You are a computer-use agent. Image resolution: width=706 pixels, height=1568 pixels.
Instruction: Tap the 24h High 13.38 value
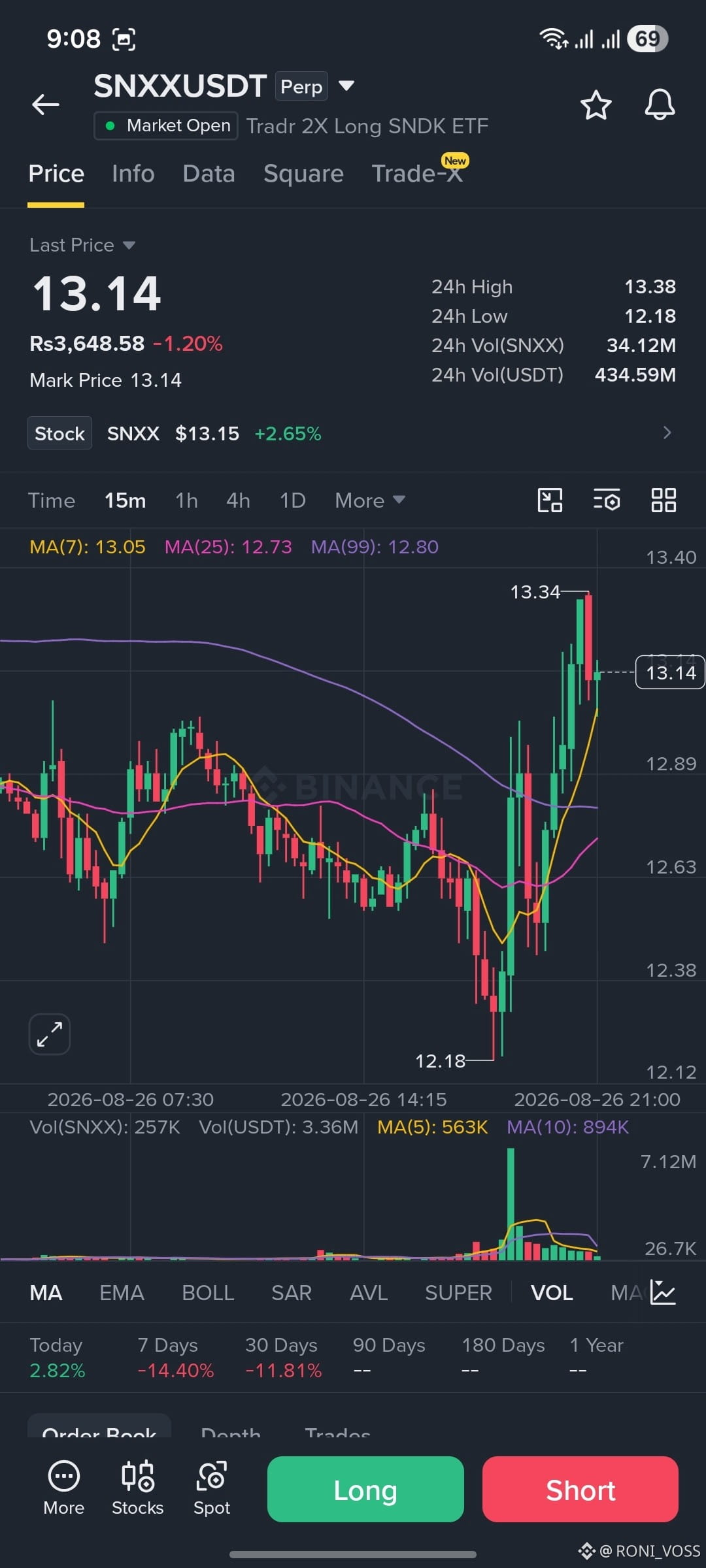tap(650, 287)
